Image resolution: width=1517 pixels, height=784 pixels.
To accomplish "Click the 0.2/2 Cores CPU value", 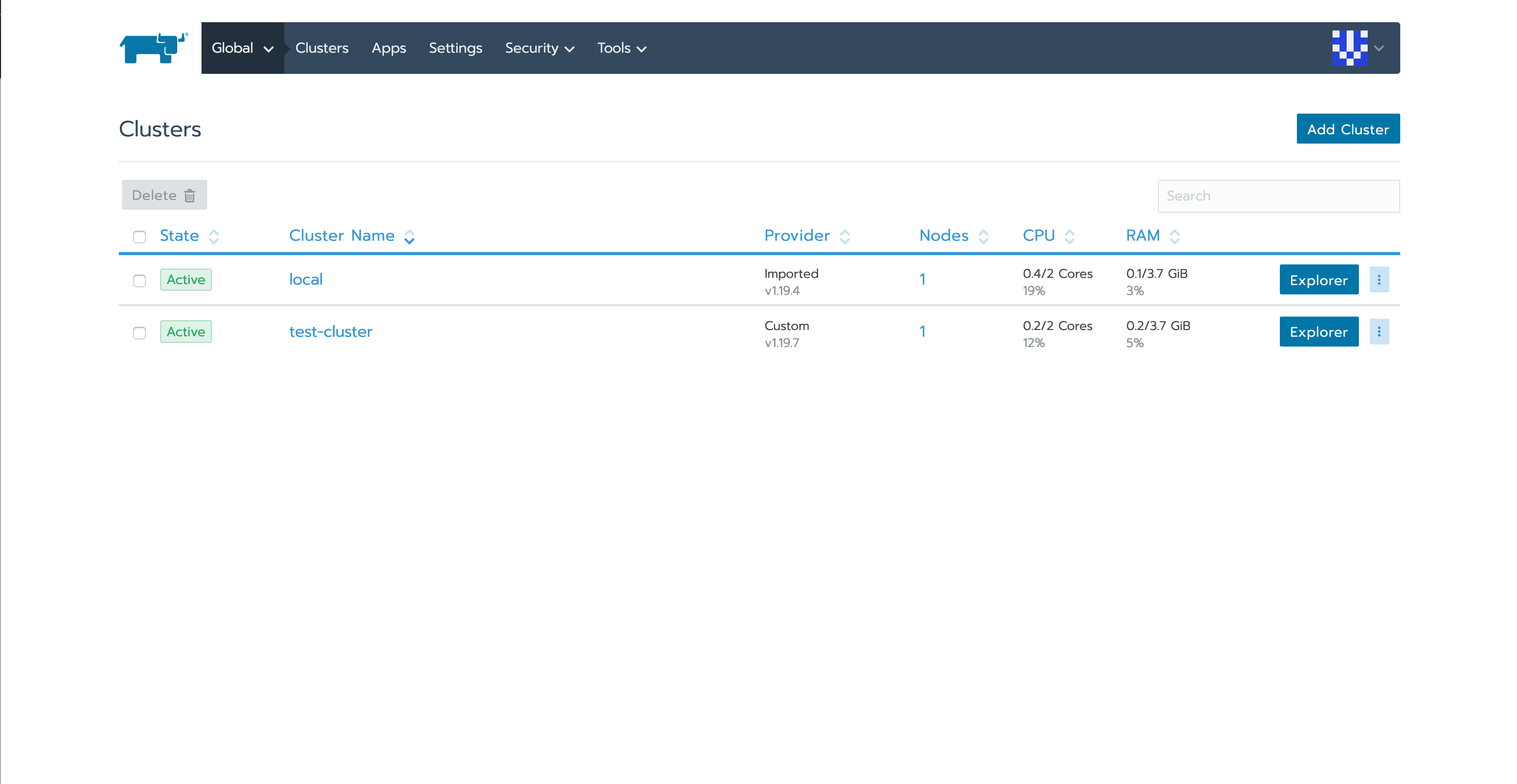I will (1057, 325).
